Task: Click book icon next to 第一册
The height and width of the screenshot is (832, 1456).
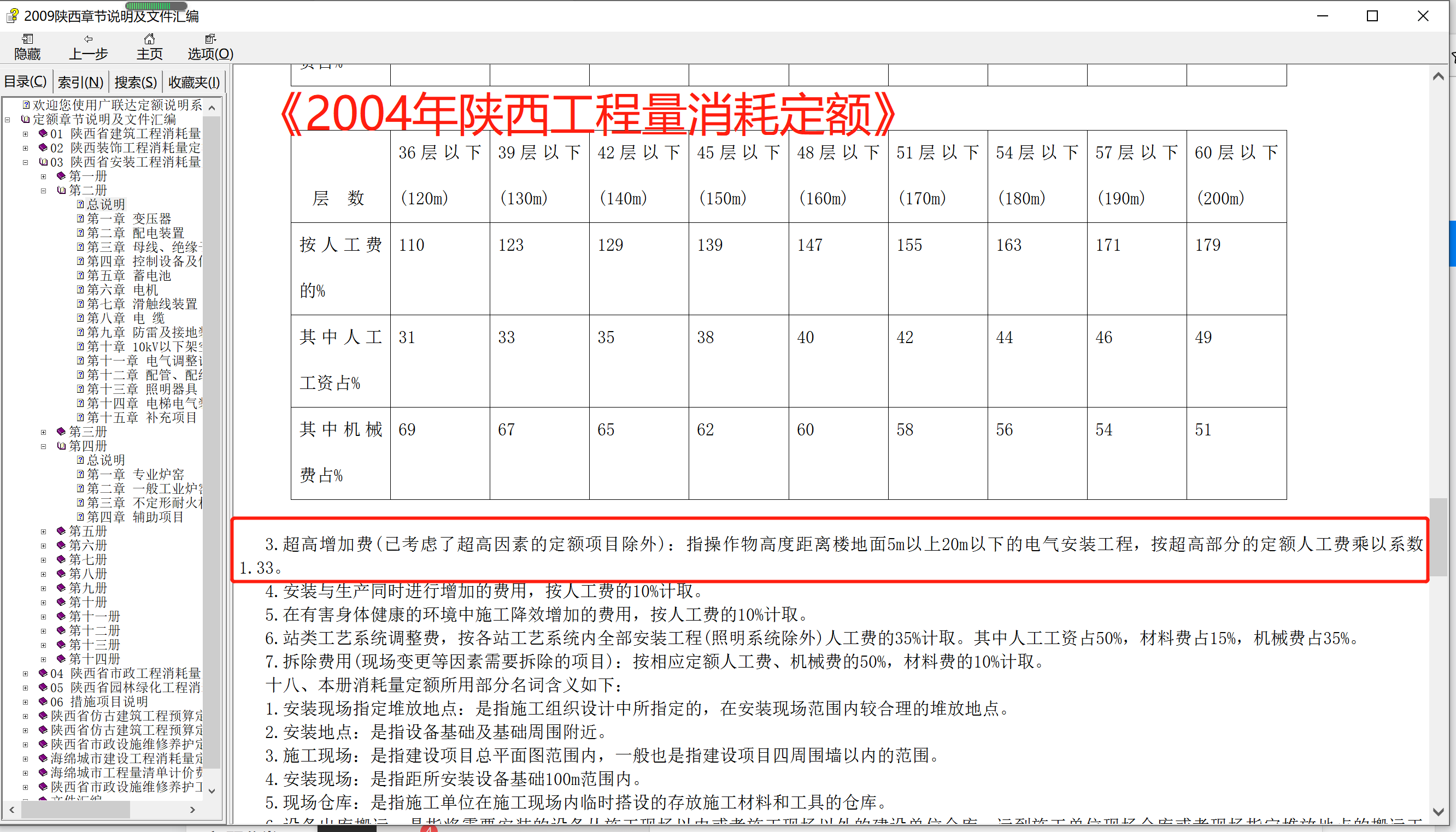Action: point(61,176)
